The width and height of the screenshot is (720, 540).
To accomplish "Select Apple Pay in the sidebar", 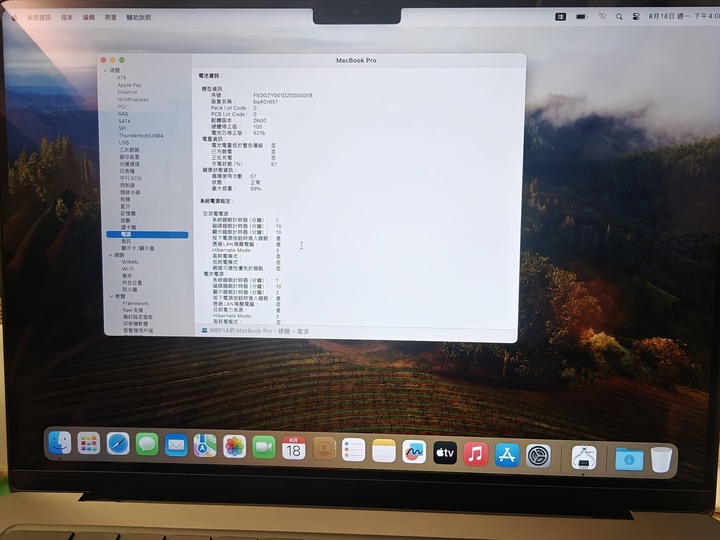I will coord(129,85).
